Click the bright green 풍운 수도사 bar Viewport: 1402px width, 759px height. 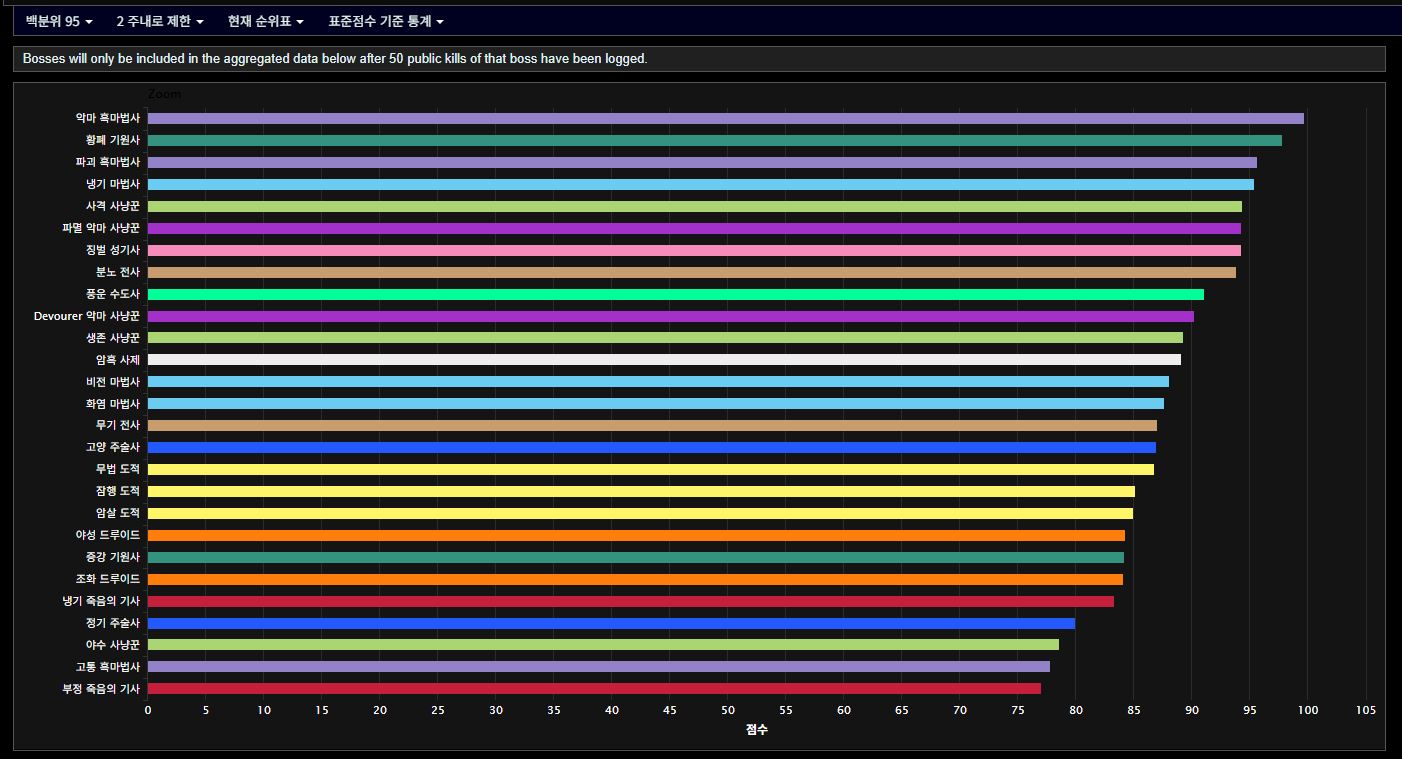pos(675,294)
